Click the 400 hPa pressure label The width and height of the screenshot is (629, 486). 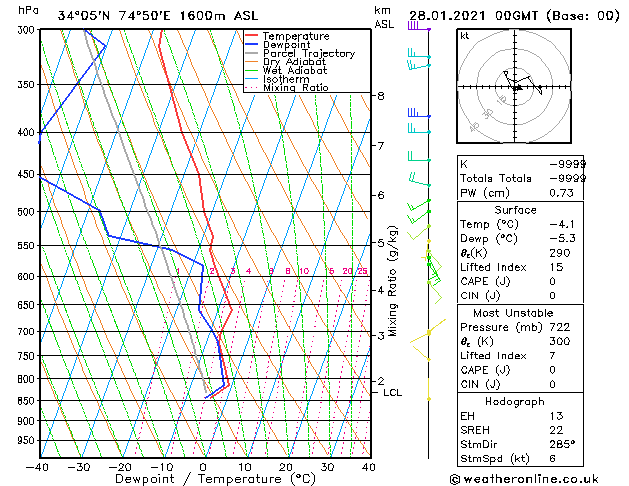point(28,132)
